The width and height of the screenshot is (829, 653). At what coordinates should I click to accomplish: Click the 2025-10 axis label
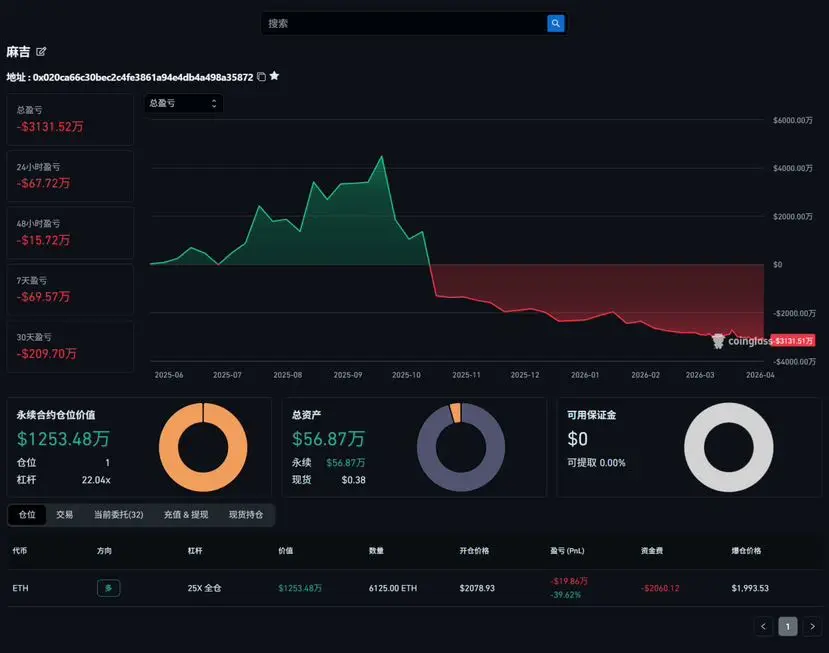click(x=406, y=375)
